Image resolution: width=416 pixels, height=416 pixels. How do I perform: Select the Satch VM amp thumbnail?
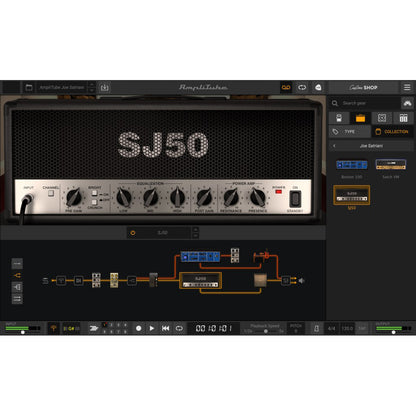391,165
